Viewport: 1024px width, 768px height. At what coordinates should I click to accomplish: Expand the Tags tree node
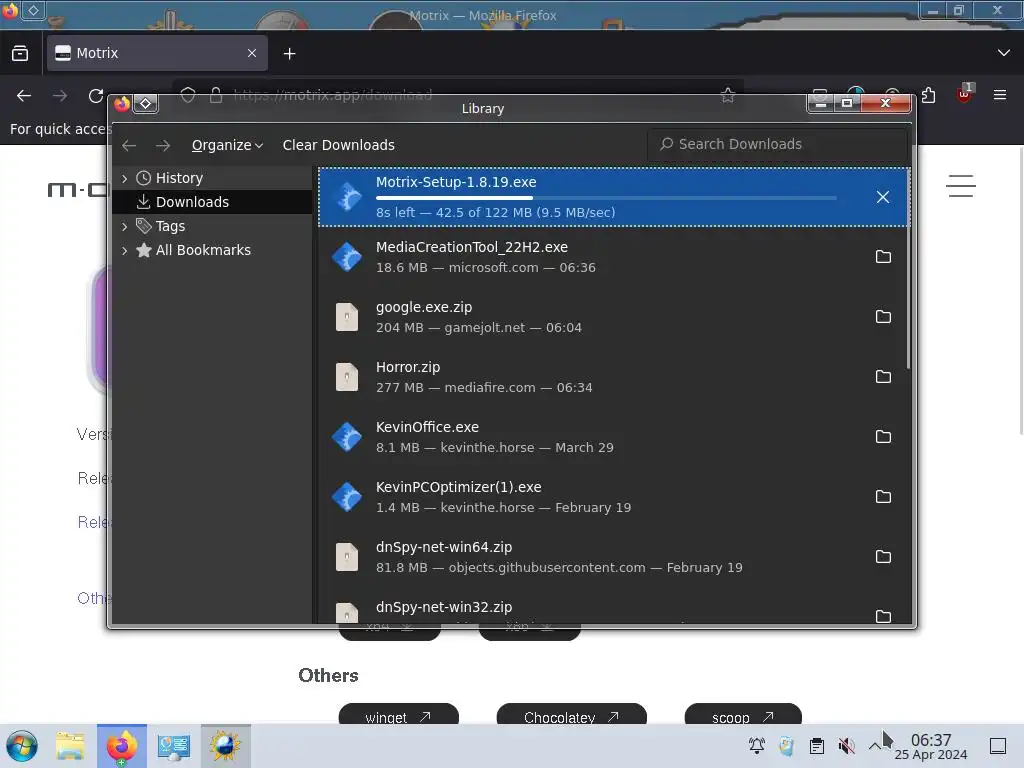point(124,226)
